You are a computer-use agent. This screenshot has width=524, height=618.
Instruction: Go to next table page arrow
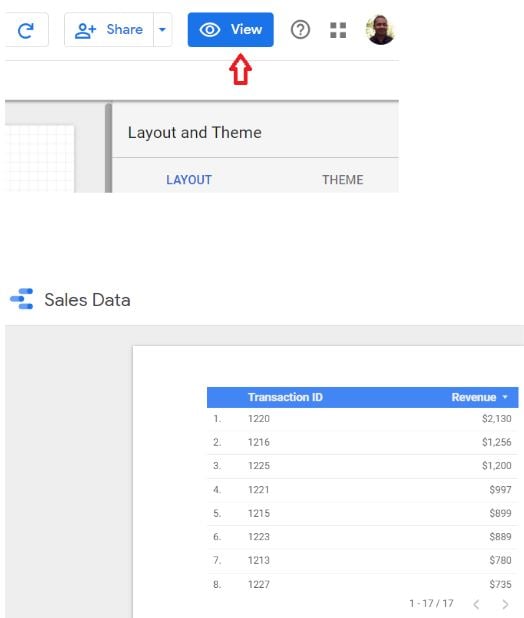point(505,604)
